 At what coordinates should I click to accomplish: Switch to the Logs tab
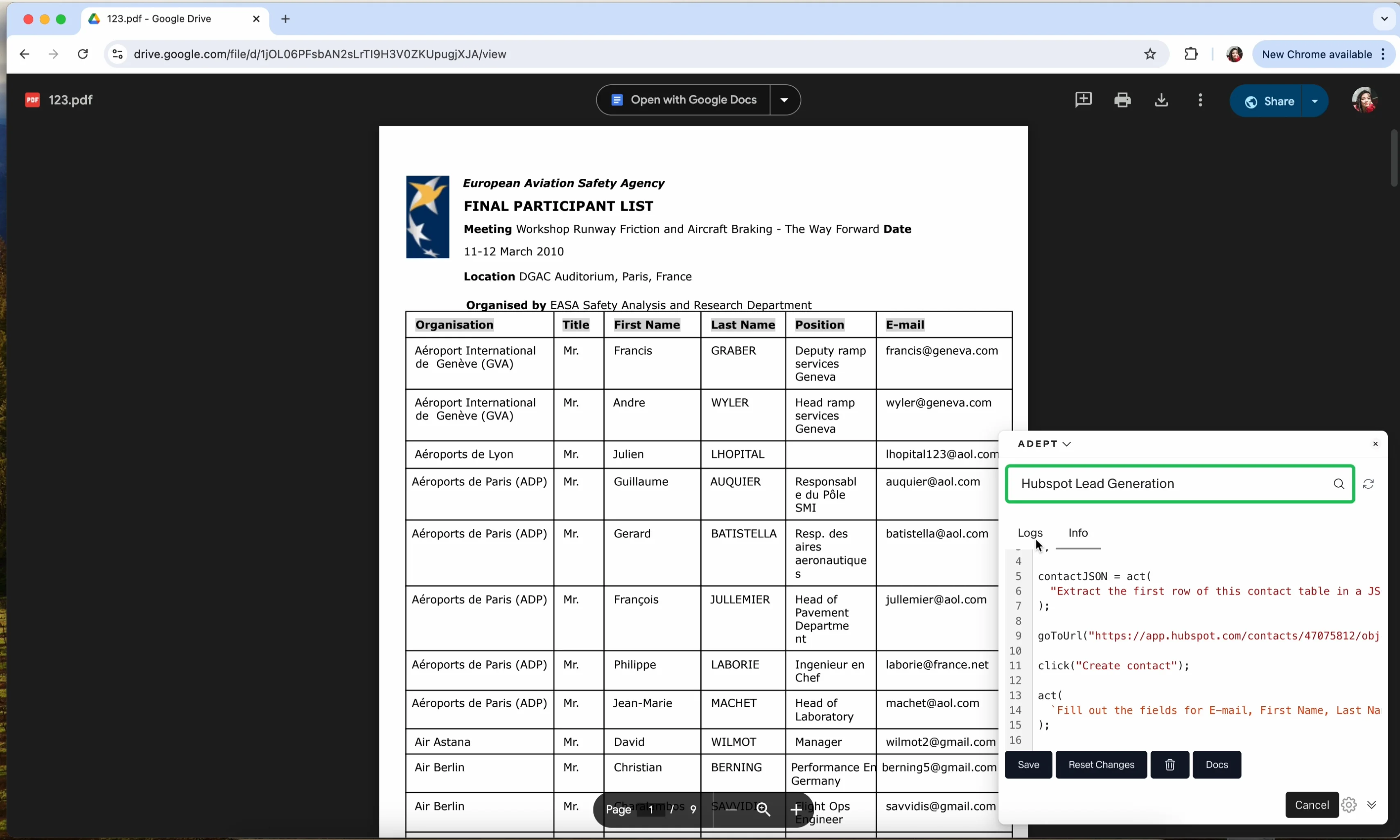pos(1030,533)
